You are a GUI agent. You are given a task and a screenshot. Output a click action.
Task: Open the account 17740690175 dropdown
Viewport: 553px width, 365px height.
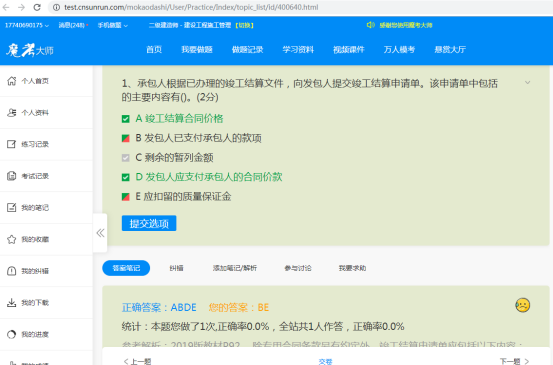[27, 25]
